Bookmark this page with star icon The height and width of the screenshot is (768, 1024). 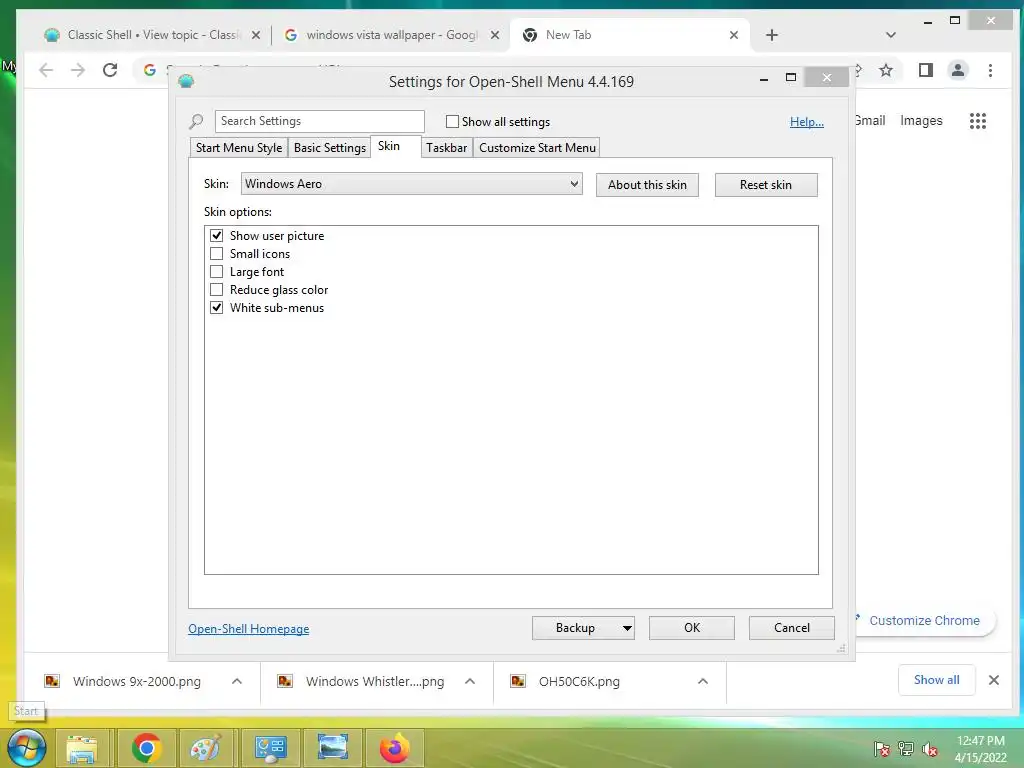click(x=886, y=70)
